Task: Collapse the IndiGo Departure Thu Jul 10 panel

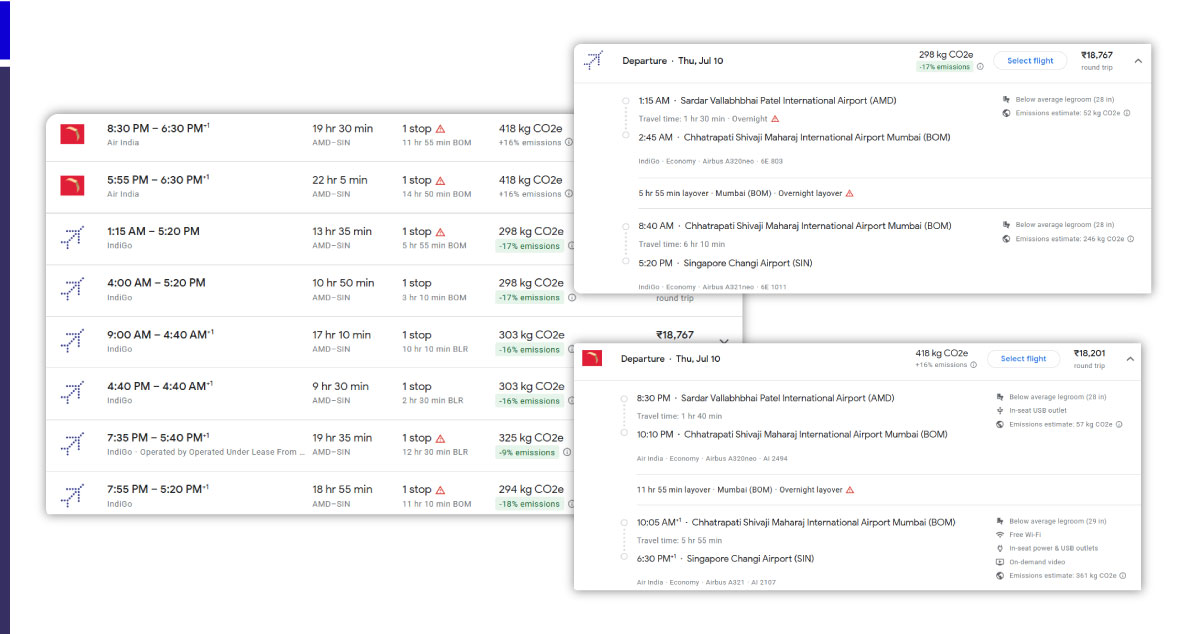Action: (x=1138, y=60)
